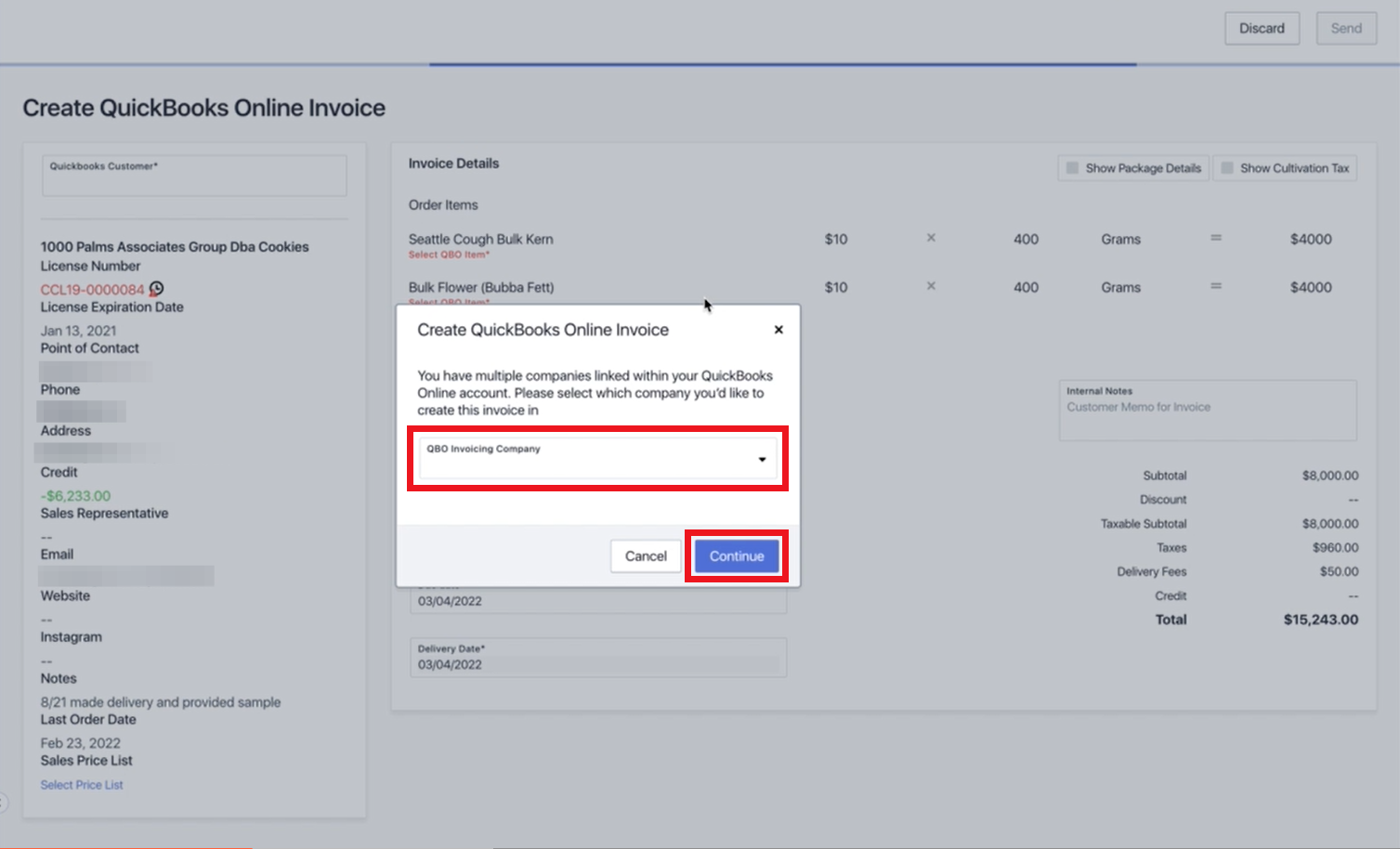Viewport: 1400px width, 849px height.
Task: Click the license expiration clock alert icon
Action: click(156, 289)
